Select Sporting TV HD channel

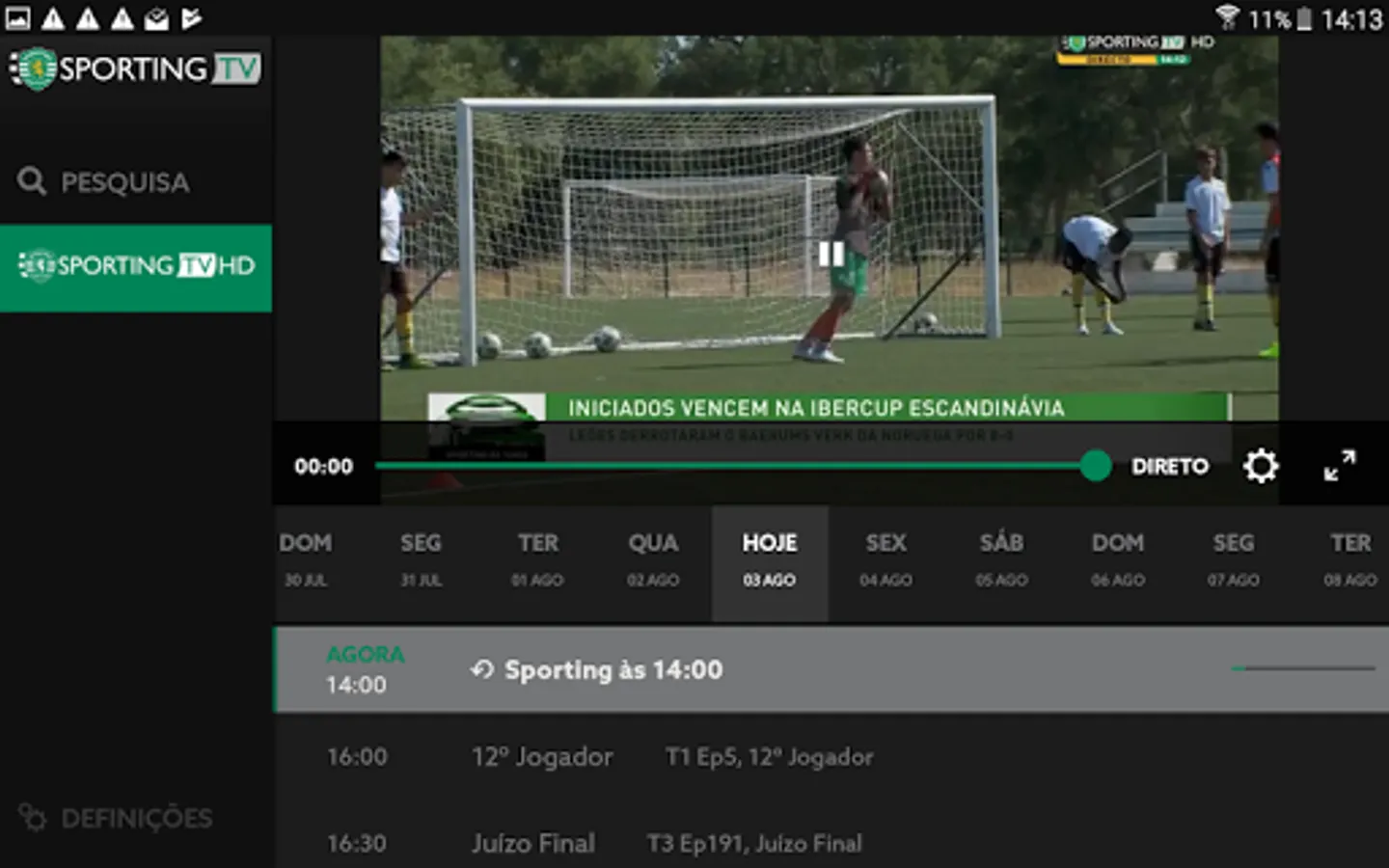click(x=136, y=267)
